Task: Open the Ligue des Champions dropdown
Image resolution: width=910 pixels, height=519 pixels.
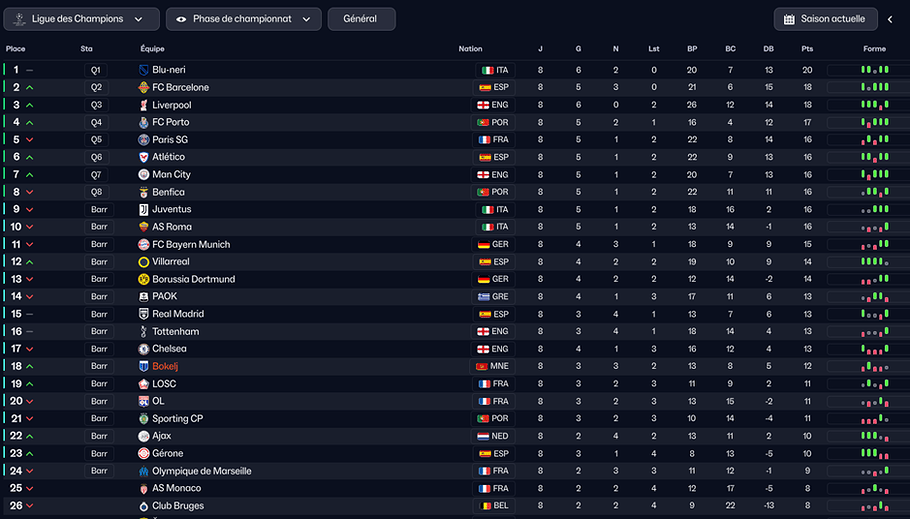Action: [82, 19]
